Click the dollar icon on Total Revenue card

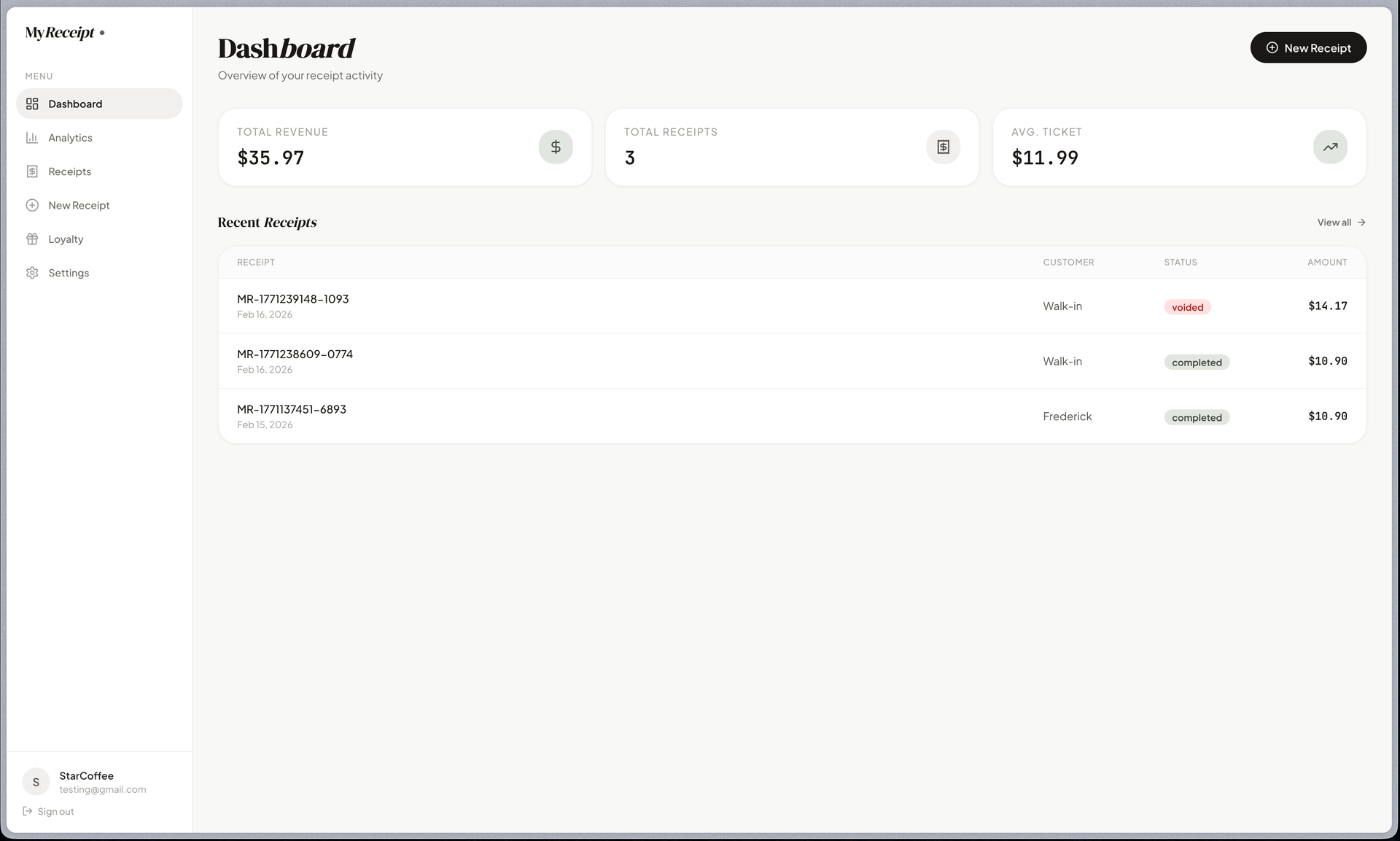pyautogui.click(x=556, y=147)
